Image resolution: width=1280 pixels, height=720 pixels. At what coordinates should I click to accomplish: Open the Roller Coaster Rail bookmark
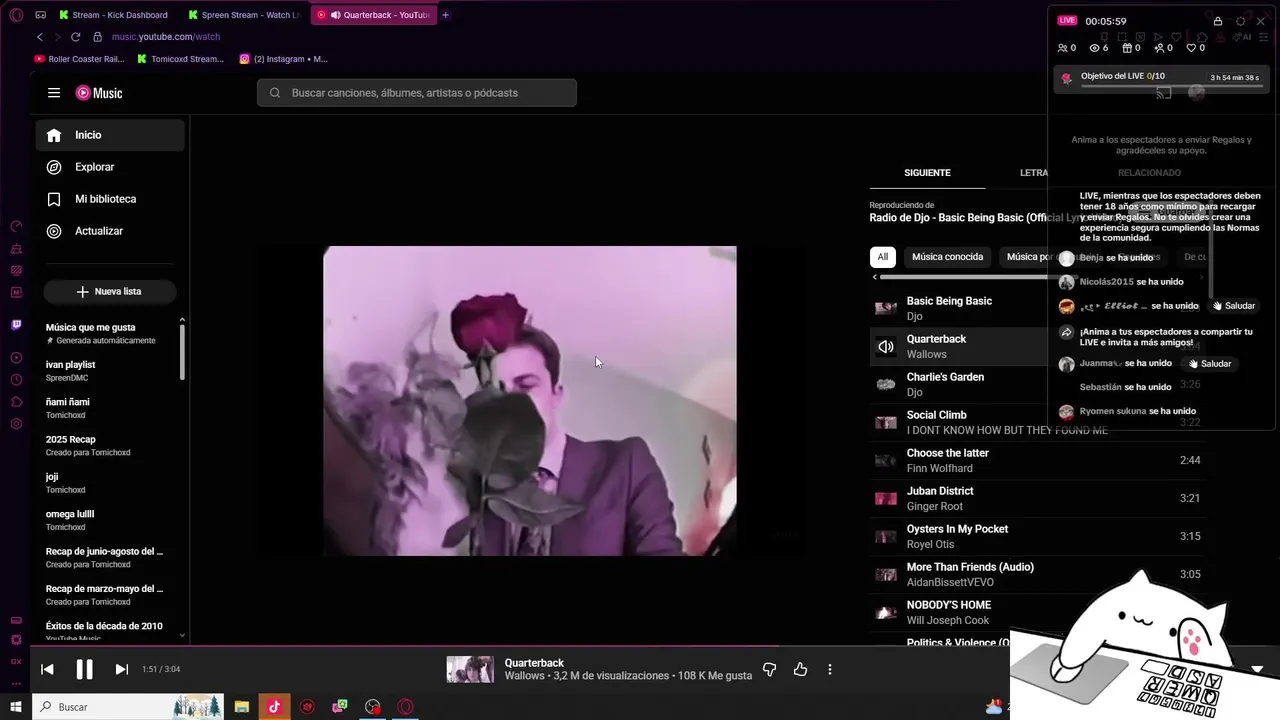click(x=79, y=59)
